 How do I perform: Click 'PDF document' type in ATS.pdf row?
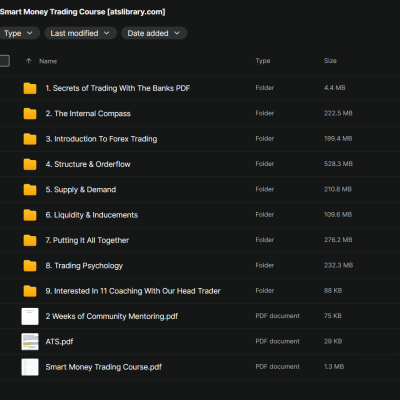click(277, 341)
